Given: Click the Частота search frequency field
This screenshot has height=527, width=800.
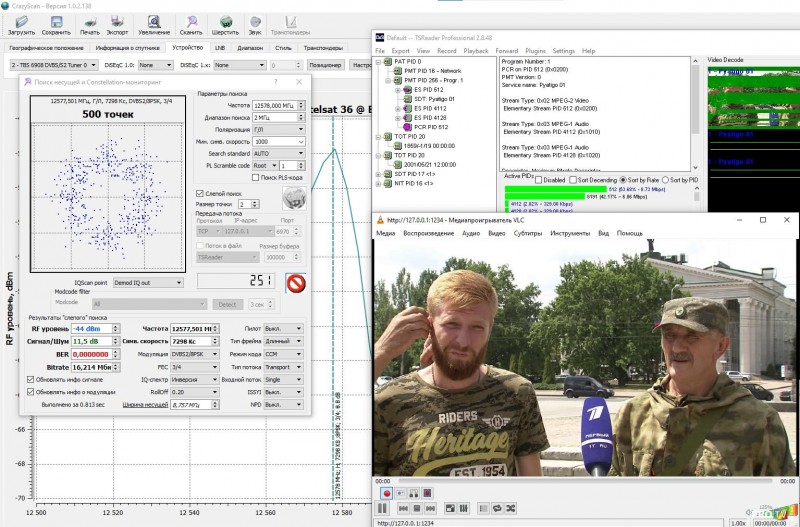Looking at the screenshot, I should coord(275,105).
